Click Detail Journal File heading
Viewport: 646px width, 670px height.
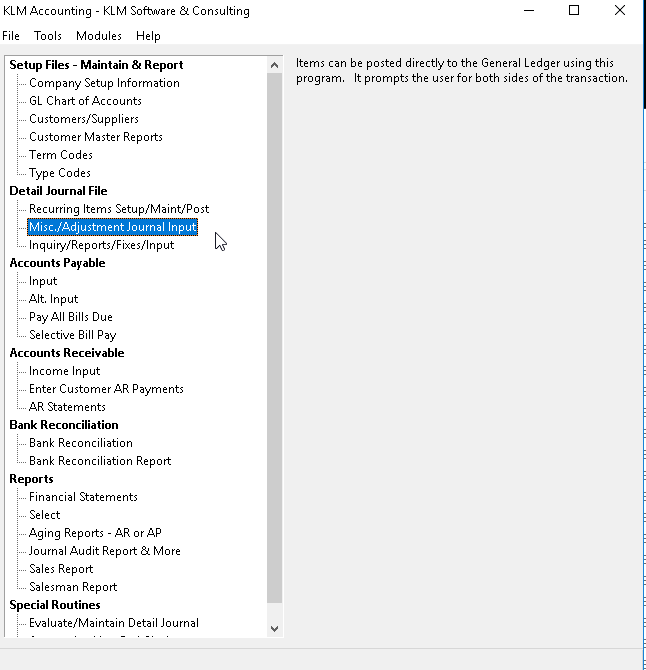click(58, 191)
